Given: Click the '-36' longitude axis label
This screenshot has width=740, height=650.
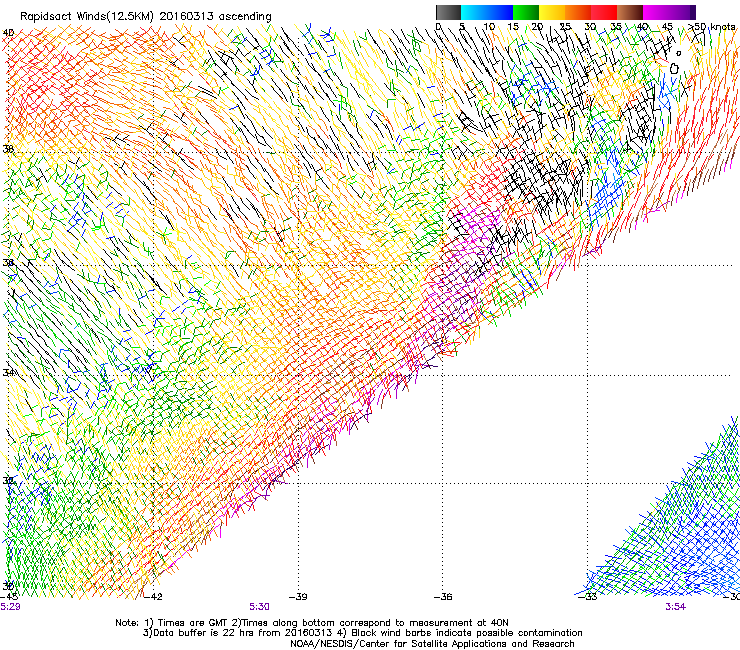Looking at the screenshot, I should click(x=443, y=597).
